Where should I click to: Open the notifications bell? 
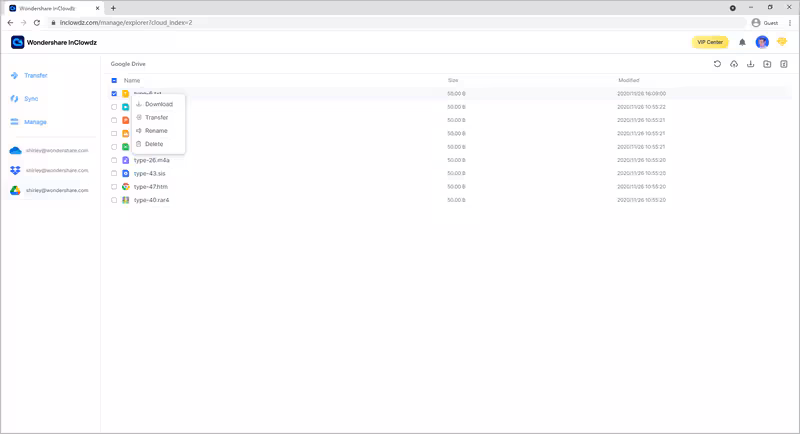click(742, 42)
